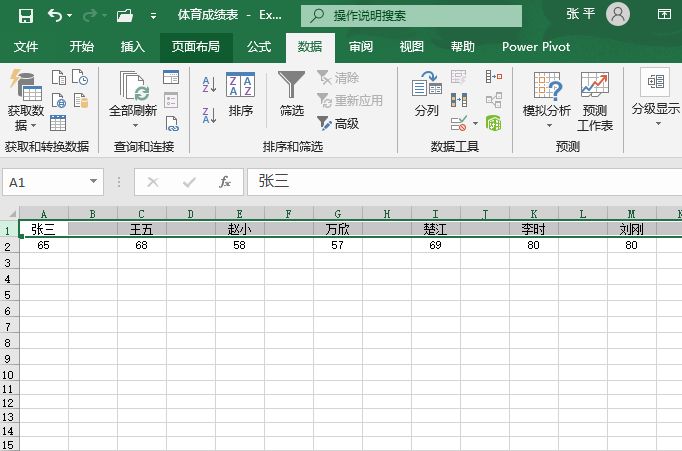Click the Open folder quick access icon
The width and height of the screenshot is (682, 451).
pyautogui.click(x=125, y=16)
